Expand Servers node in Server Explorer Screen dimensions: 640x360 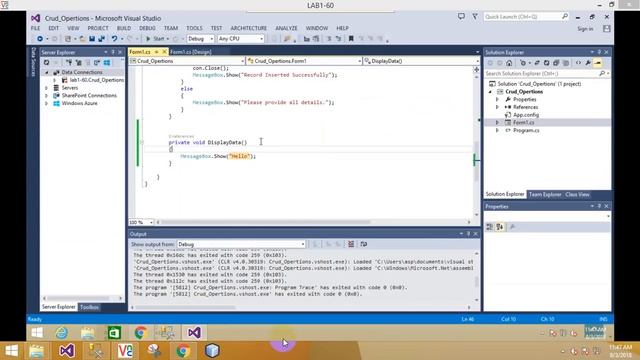(x=46, y=88)
